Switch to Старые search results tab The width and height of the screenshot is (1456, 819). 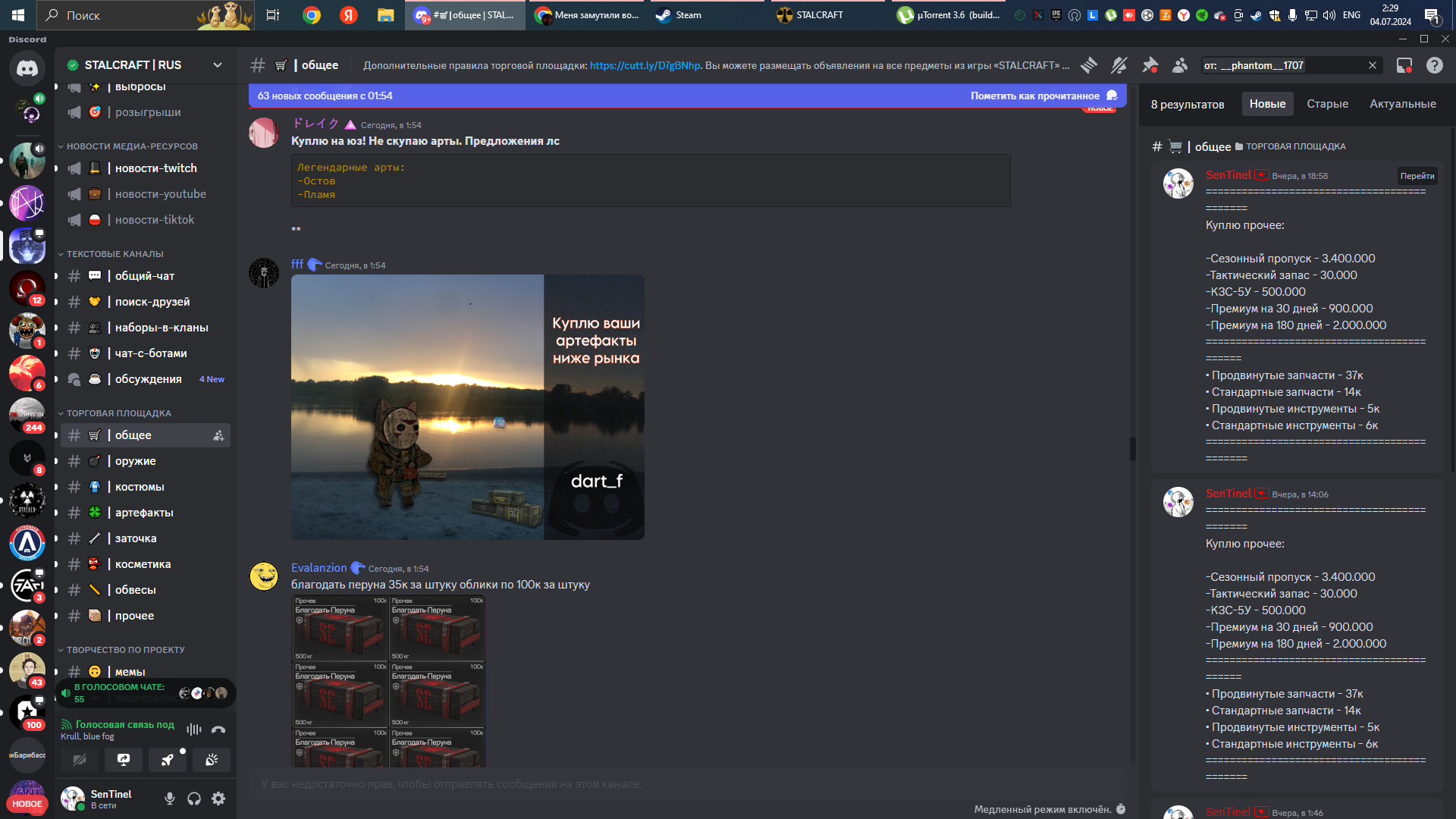[x=1328, y=104]
